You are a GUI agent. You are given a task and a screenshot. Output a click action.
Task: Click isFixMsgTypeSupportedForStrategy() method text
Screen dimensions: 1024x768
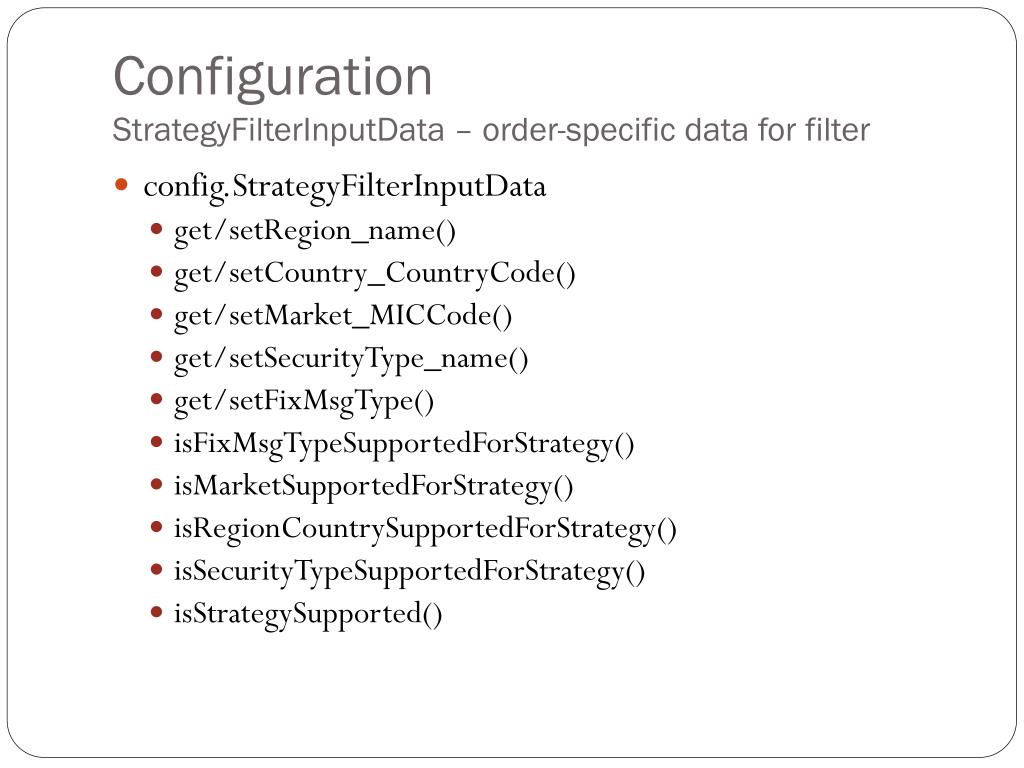(404, 444)
